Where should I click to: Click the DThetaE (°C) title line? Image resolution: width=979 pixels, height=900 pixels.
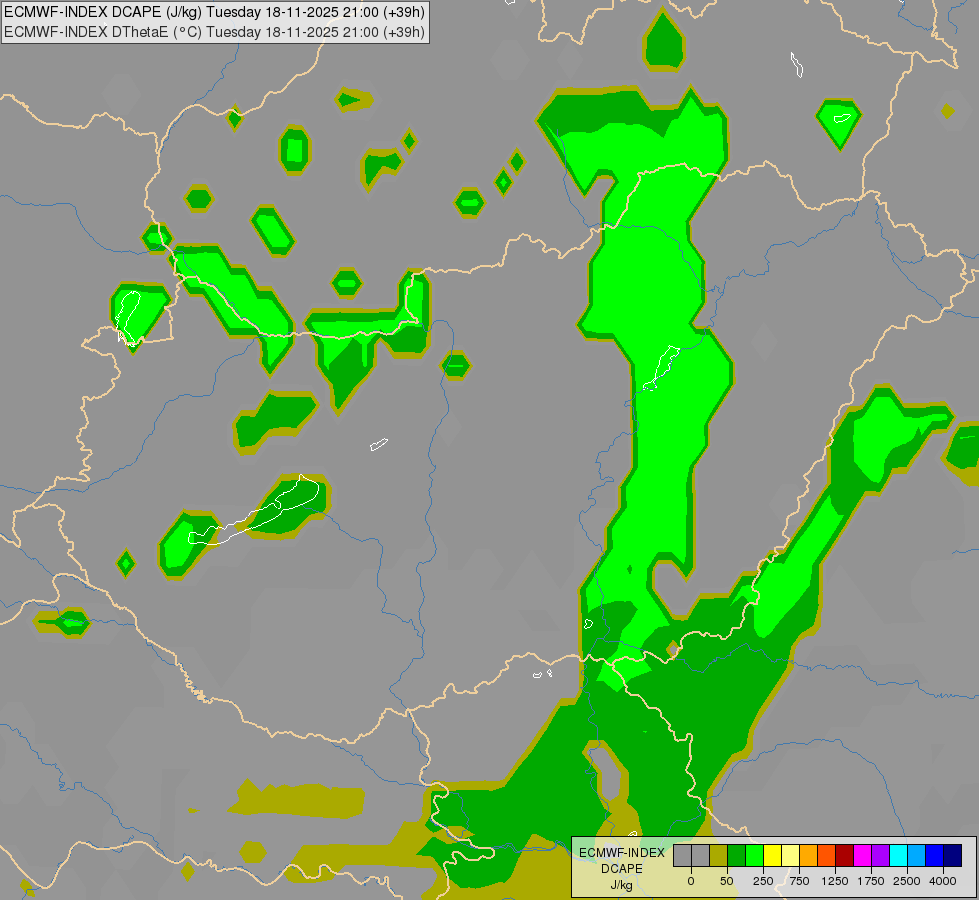[x=214, y=31]
